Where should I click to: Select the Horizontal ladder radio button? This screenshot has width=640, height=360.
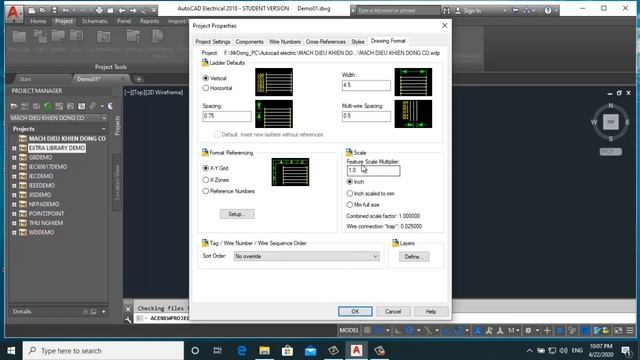pos(206,88)
